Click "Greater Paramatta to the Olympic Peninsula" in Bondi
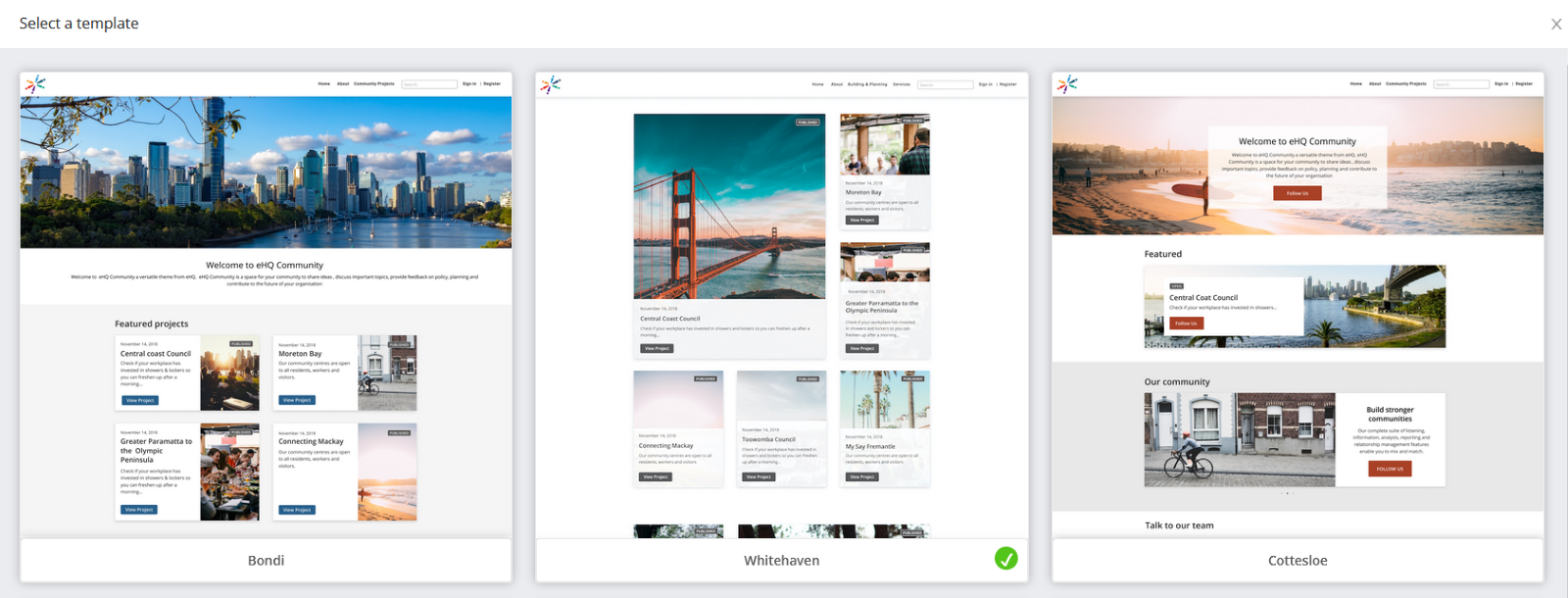 [x=156, y=451]
